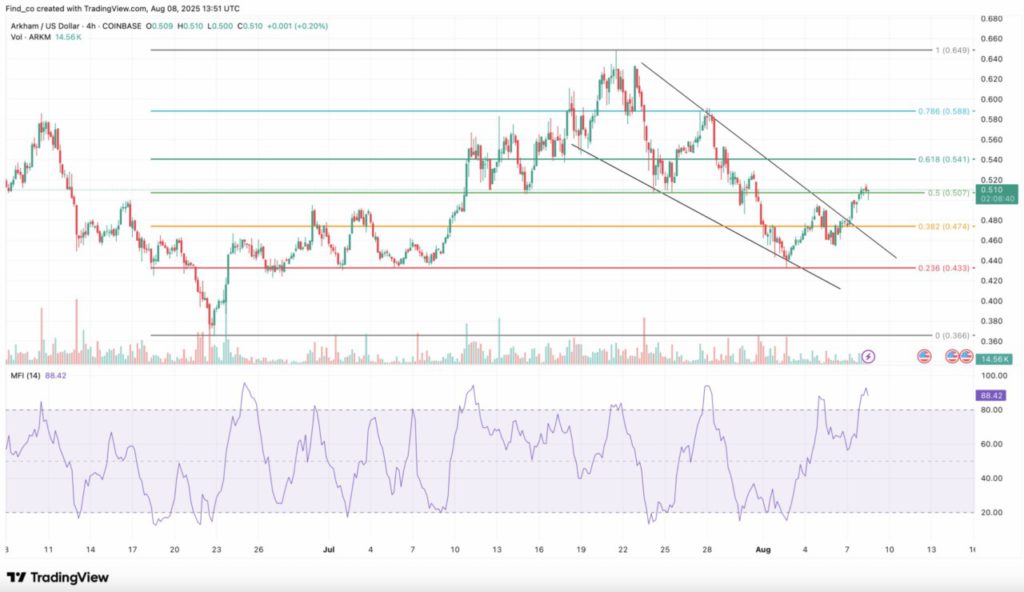The image size is (1024, 592).
Task: Click the purple lightning bolt event icon
Action: (869, 356)
